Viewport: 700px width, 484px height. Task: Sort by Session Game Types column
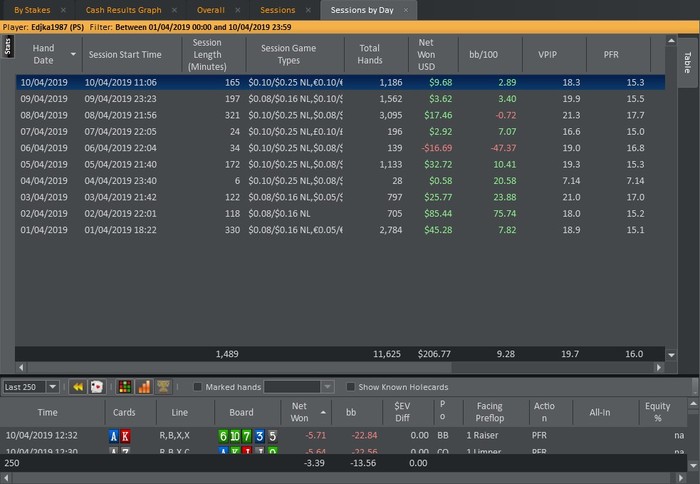tap(288, 54)
